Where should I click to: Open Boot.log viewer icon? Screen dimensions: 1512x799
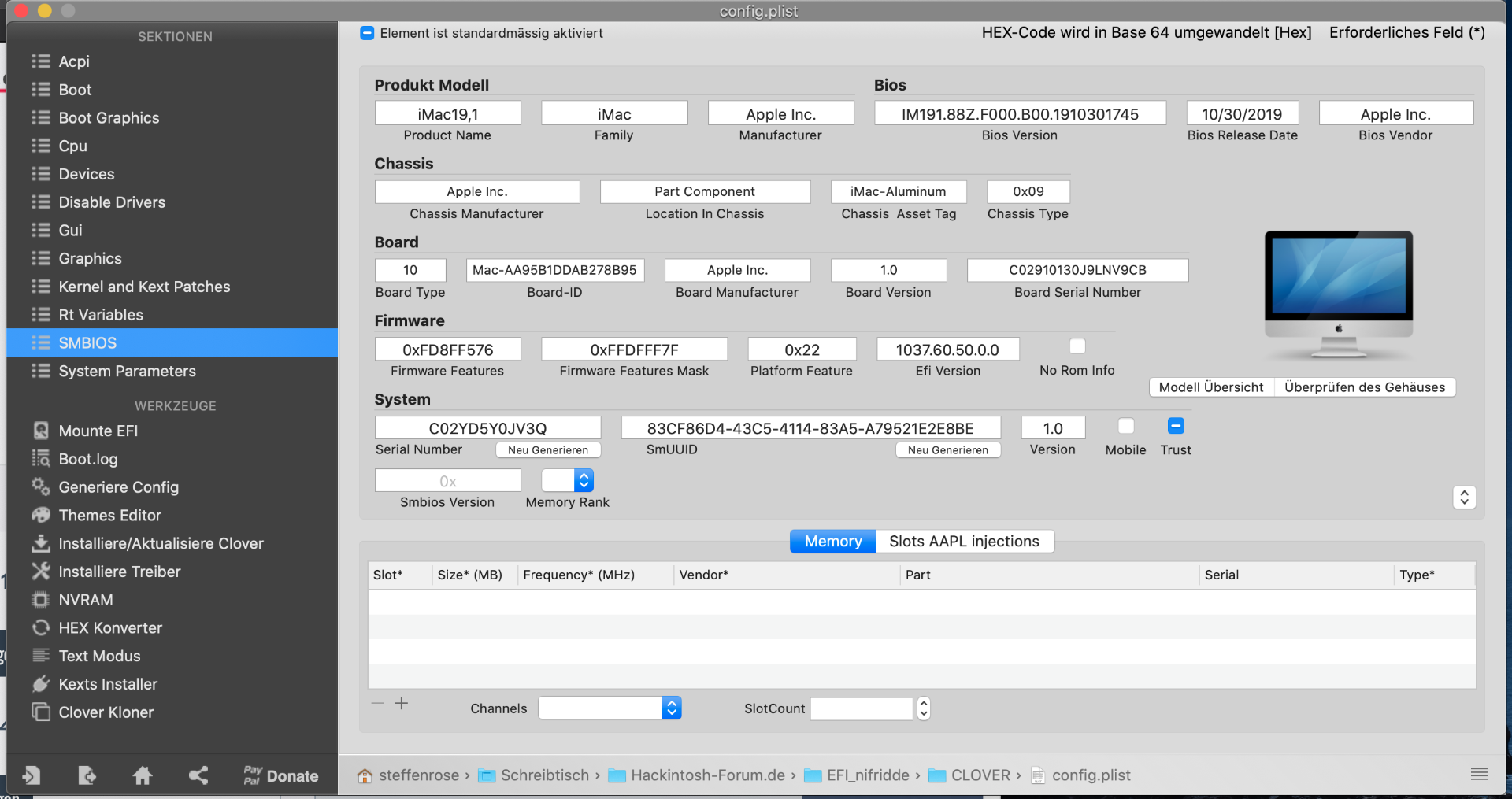coord(41,459)
